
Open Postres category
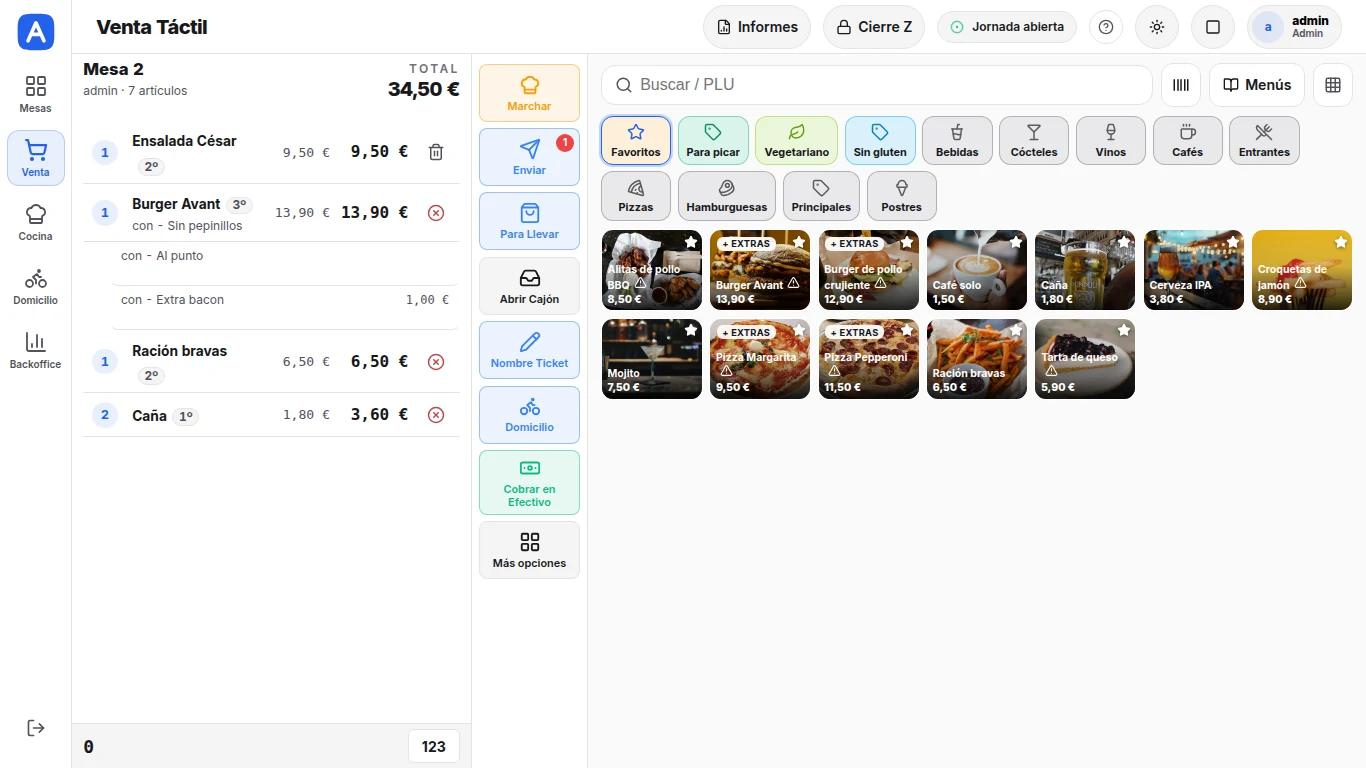(x=902, y=196)
